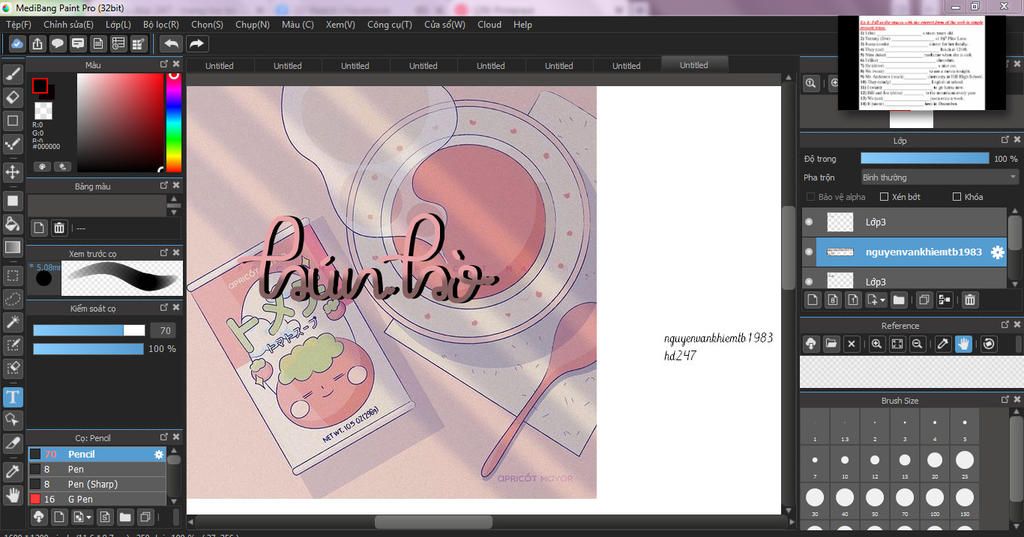Toggle the Bảo vệ alpha checkbox
Screen dimensions: 1024x537
coord(810,197)
